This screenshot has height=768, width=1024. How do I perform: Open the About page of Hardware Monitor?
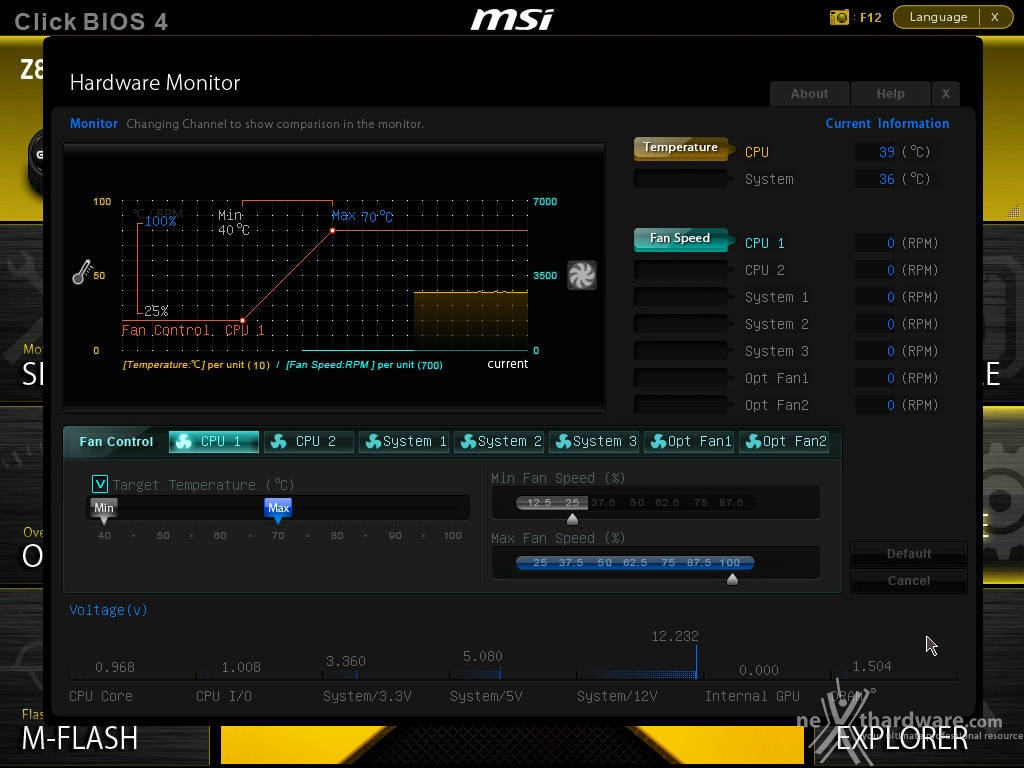point(809,93)
